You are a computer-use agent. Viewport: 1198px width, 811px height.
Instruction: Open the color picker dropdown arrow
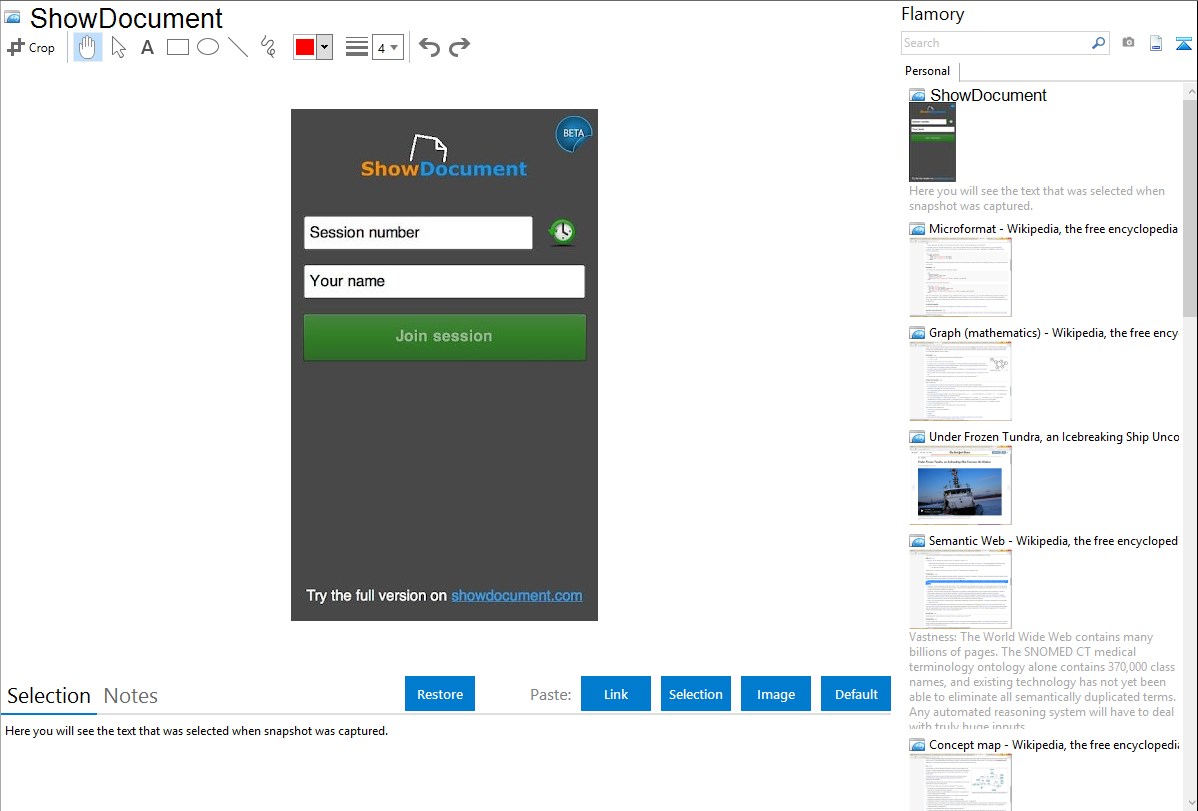324,47
